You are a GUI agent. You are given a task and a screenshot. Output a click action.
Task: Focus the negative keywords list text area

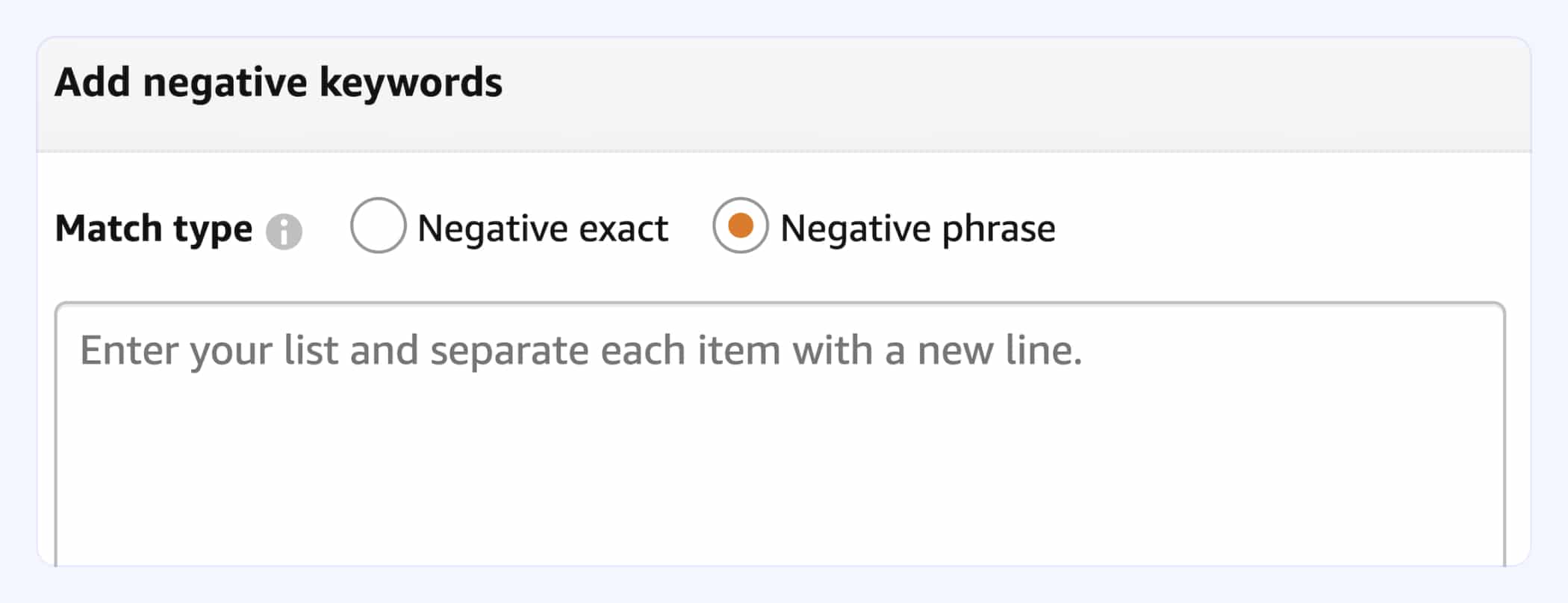click(780, 434)
